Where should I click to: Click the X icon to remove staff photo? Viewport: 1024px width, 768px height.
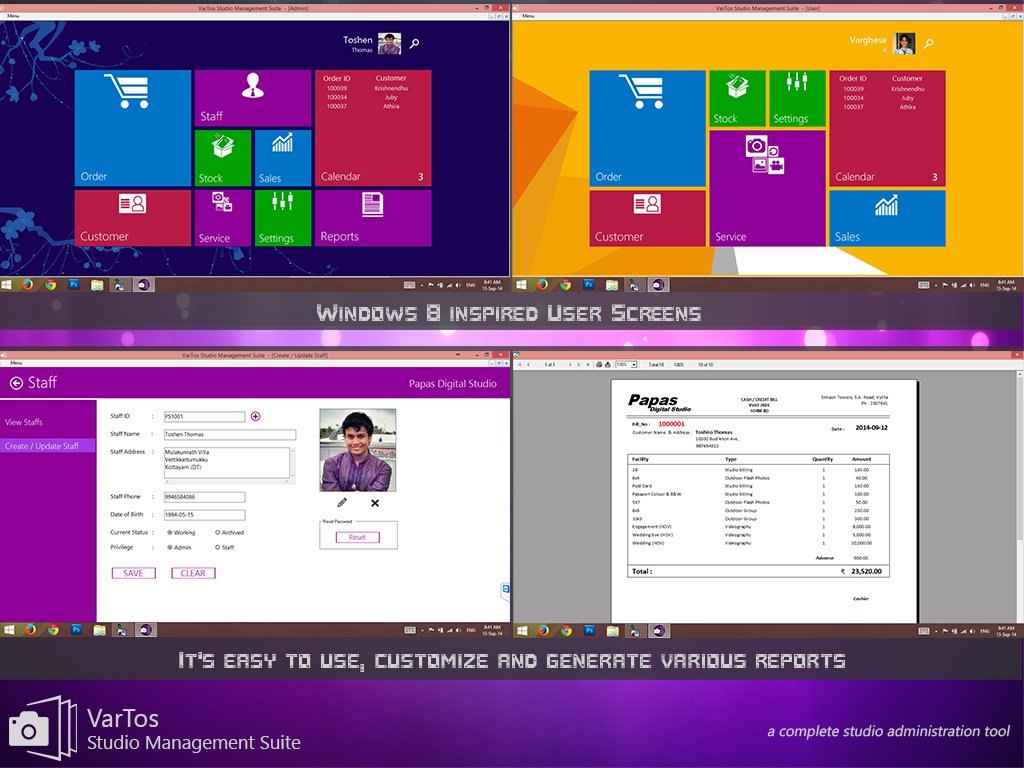coord(375,503)
